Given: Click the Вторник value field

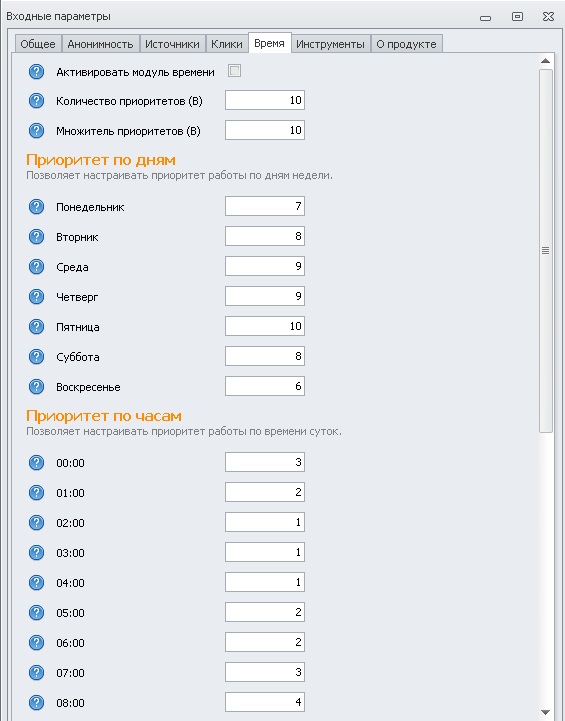Looking at the screenshot, I should click(x=265, y=236).
